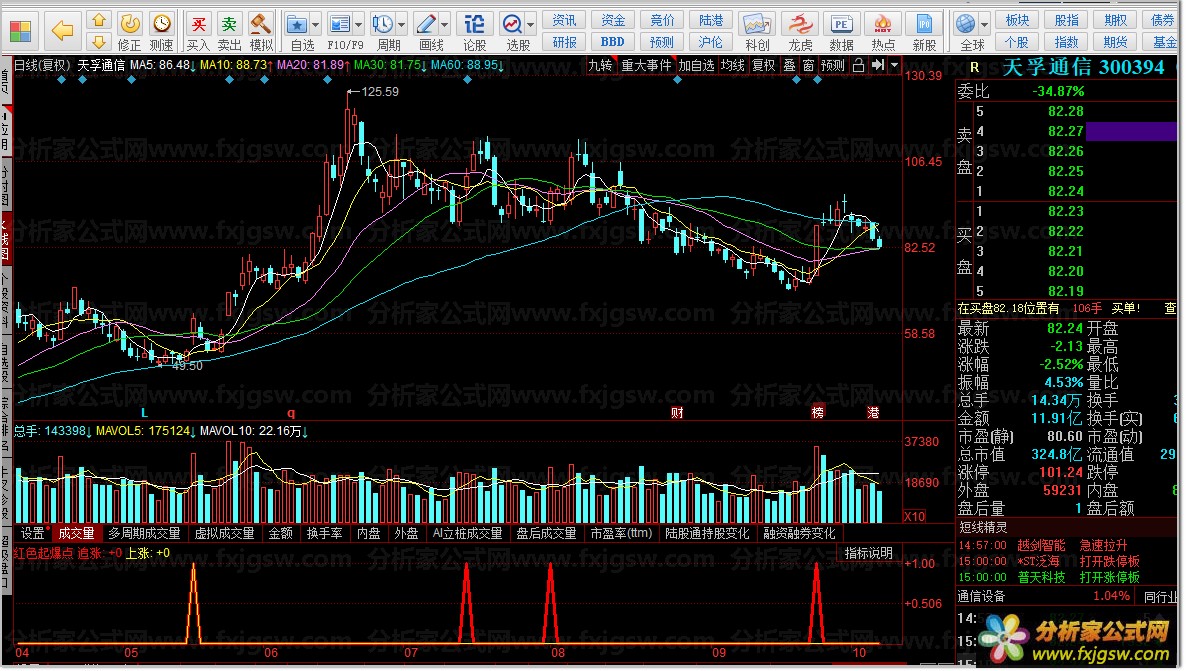Viewport: 1186px width, 671px height.
Task: Expand the 自选 dropdown arrow
Action: click(x=315, y=24)
